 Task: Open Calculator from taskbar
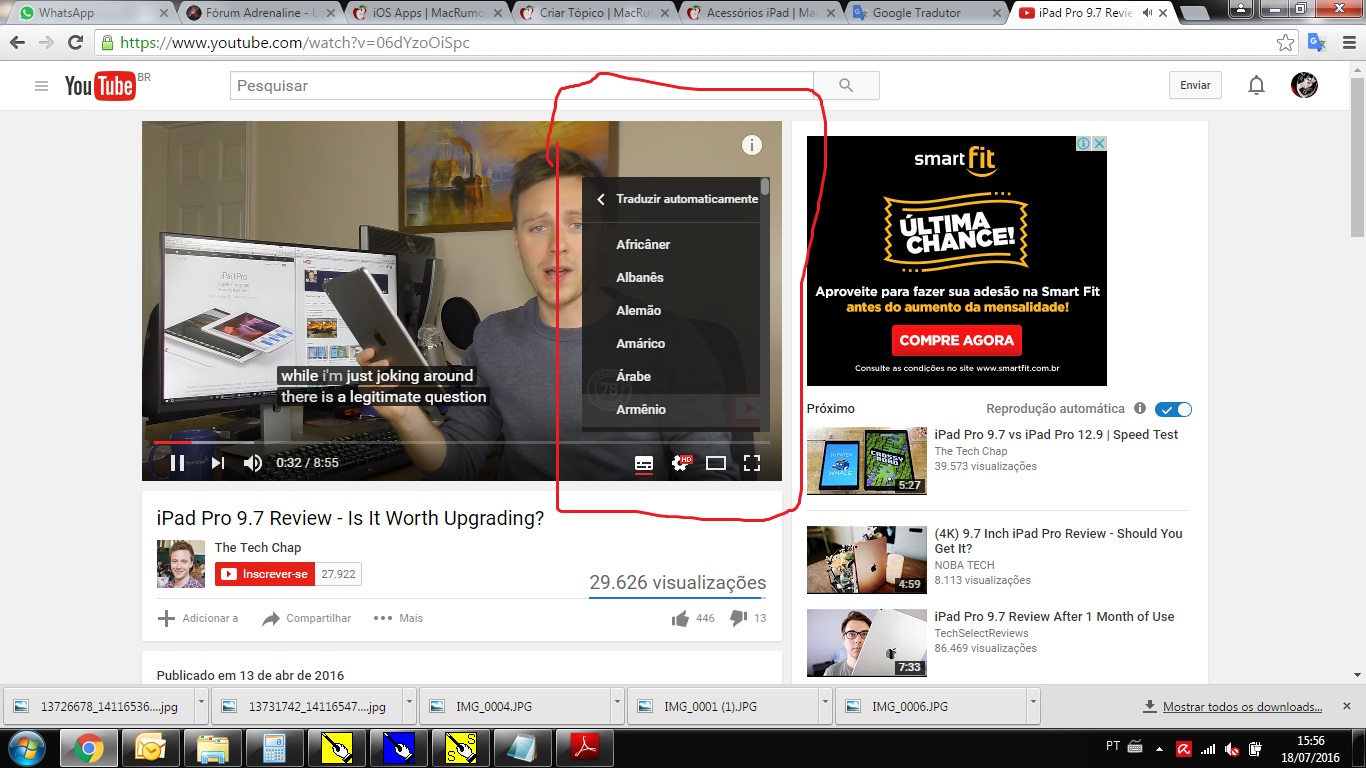[273, 748]
